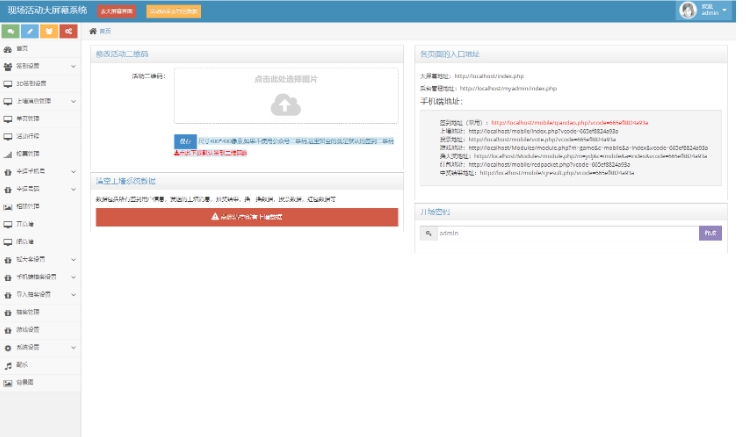Open the localhost/myadmin/index.php admin link
746x437 pixels.
coord(508,88)
